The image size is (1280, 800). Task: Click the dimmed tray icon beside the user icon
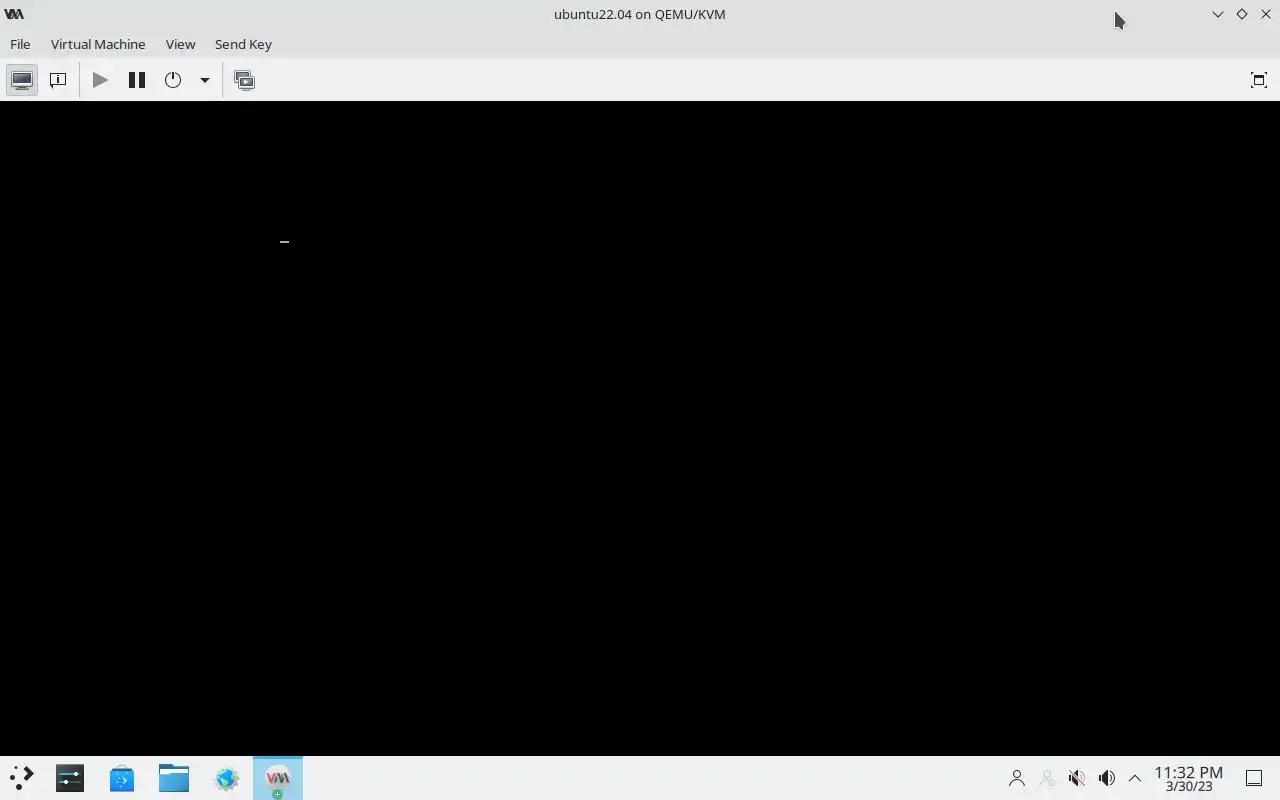1047,778
